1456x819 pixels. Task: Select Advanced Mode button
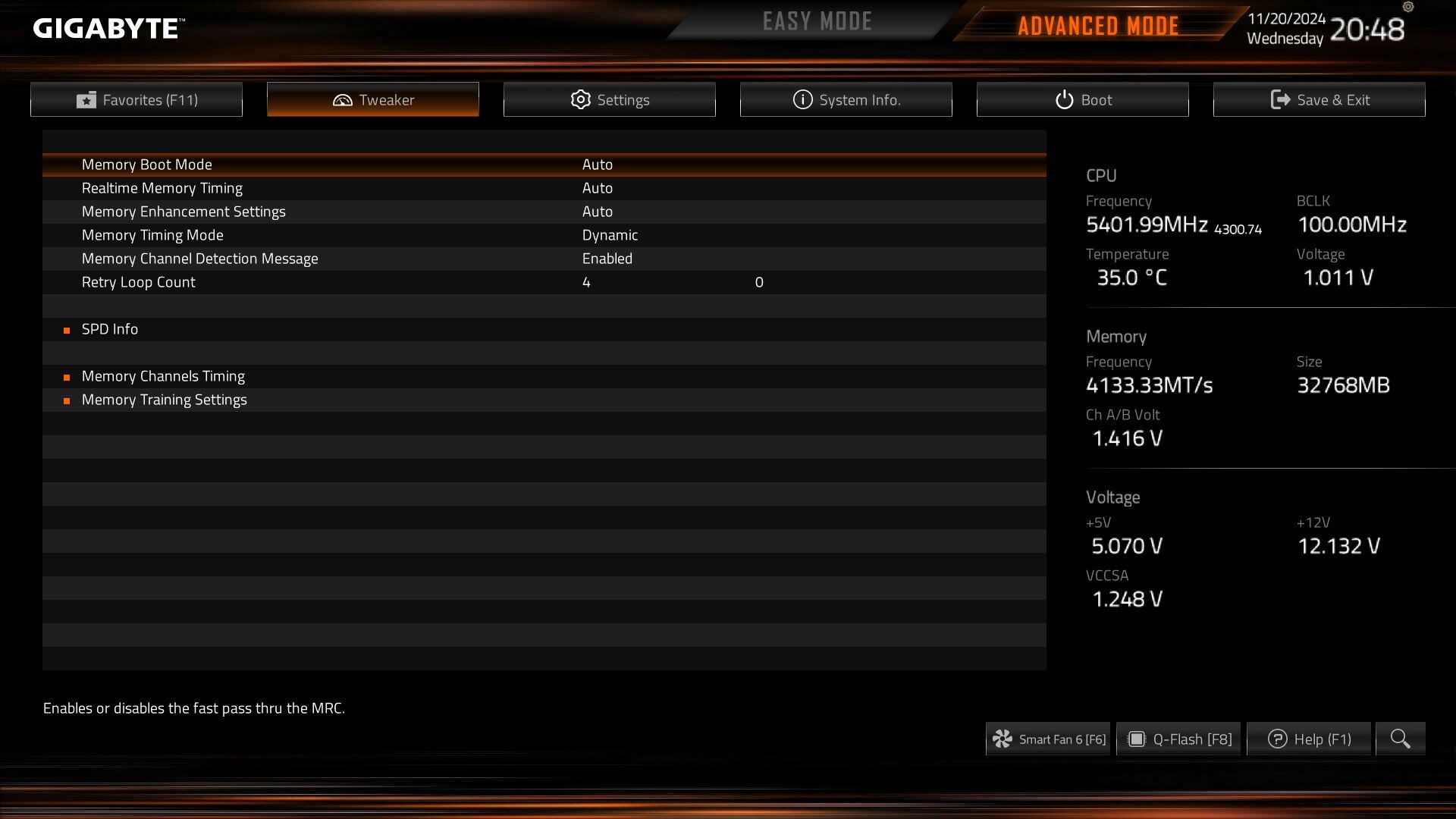coord(1097,26)
